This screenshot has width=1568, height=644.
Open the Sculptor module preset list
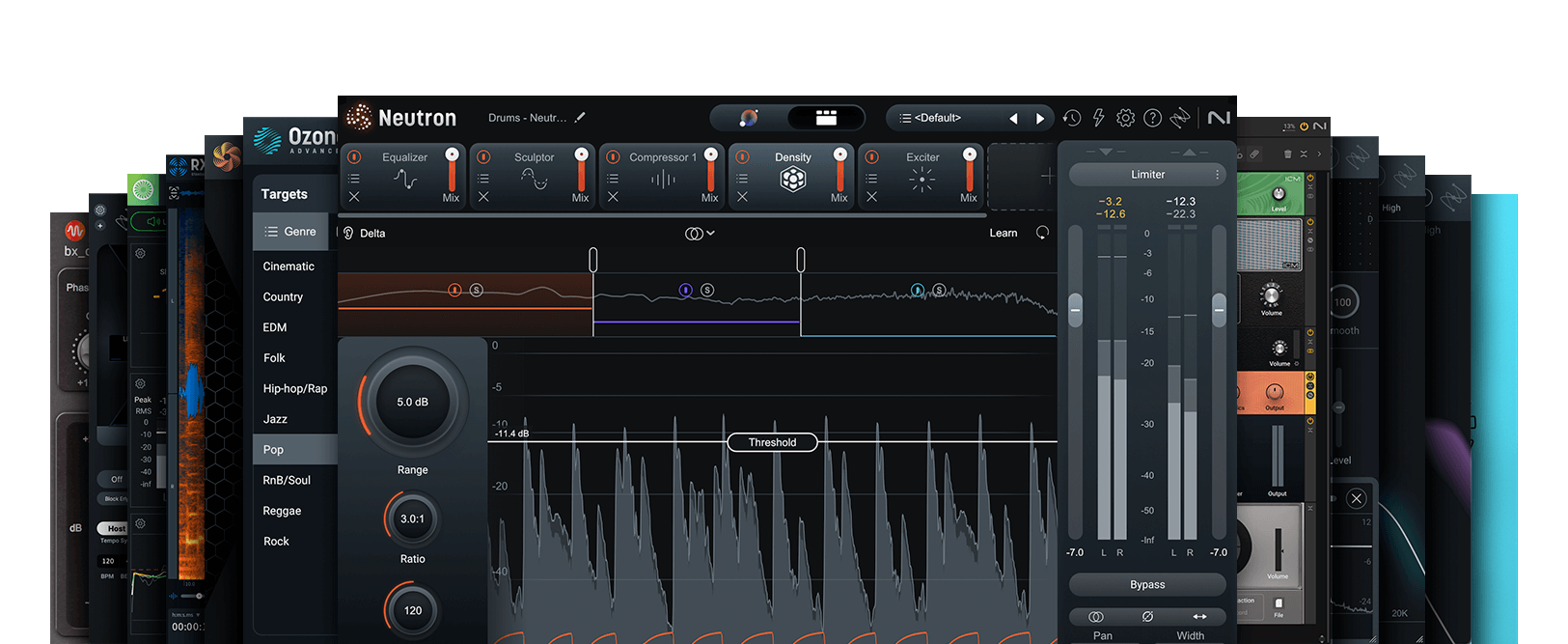[483, 179]
